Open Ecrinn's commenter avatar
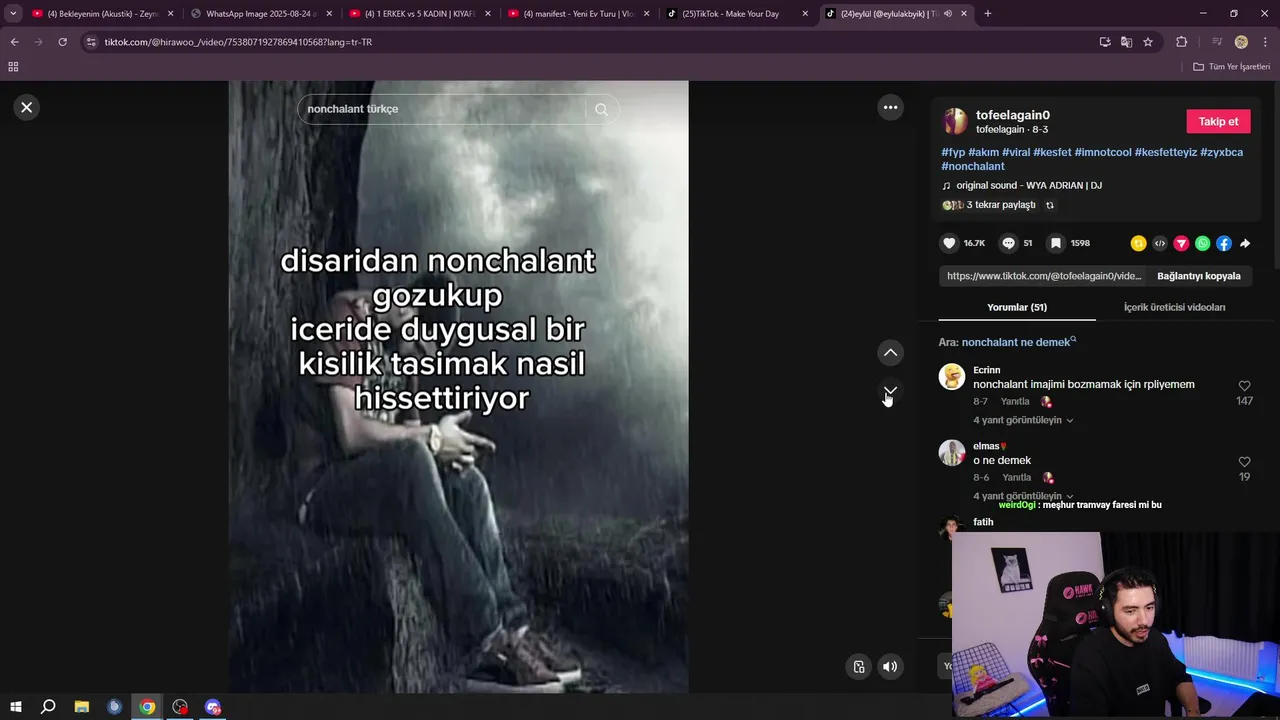1280x720 pixels. [x=952, y=376]
